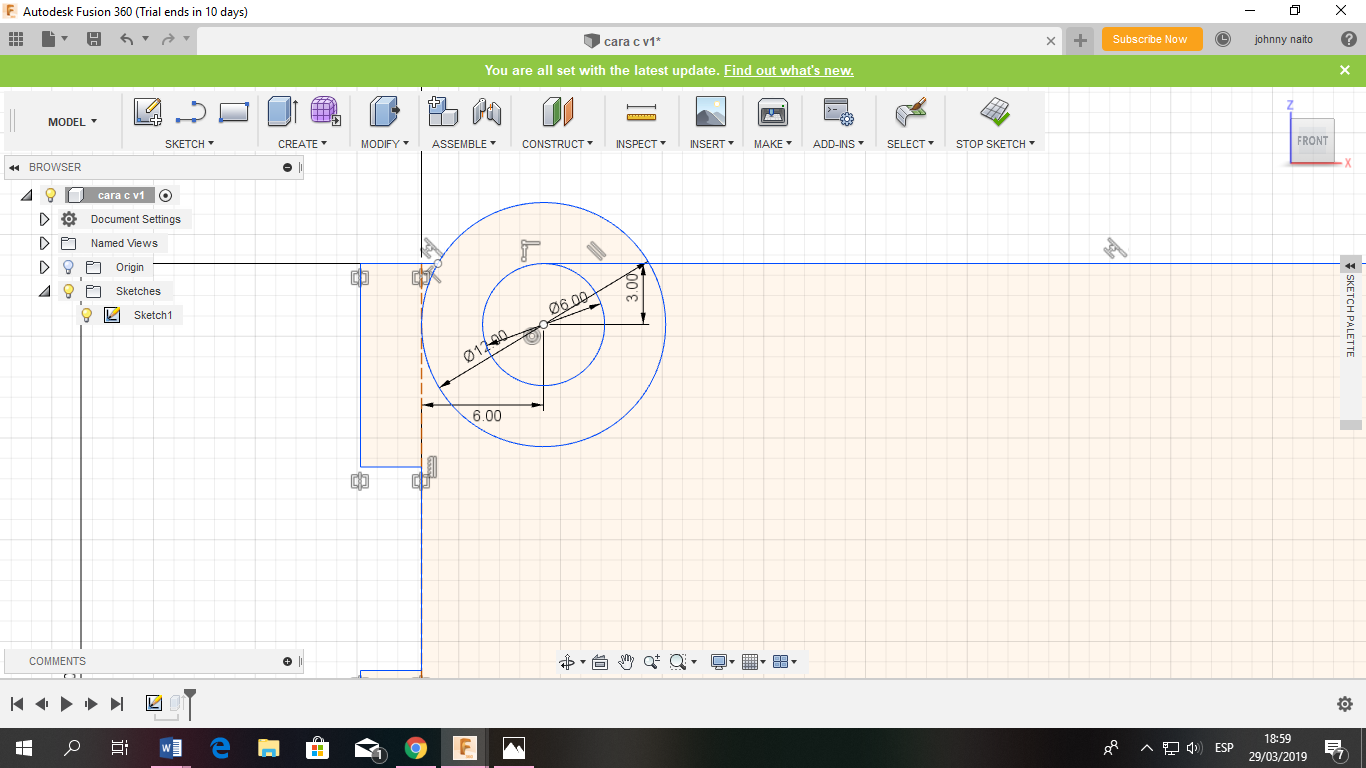Open the CONSTRUCT menu
The height and width of the screenshot is (768, 1366).
click(x=557, y=144)
